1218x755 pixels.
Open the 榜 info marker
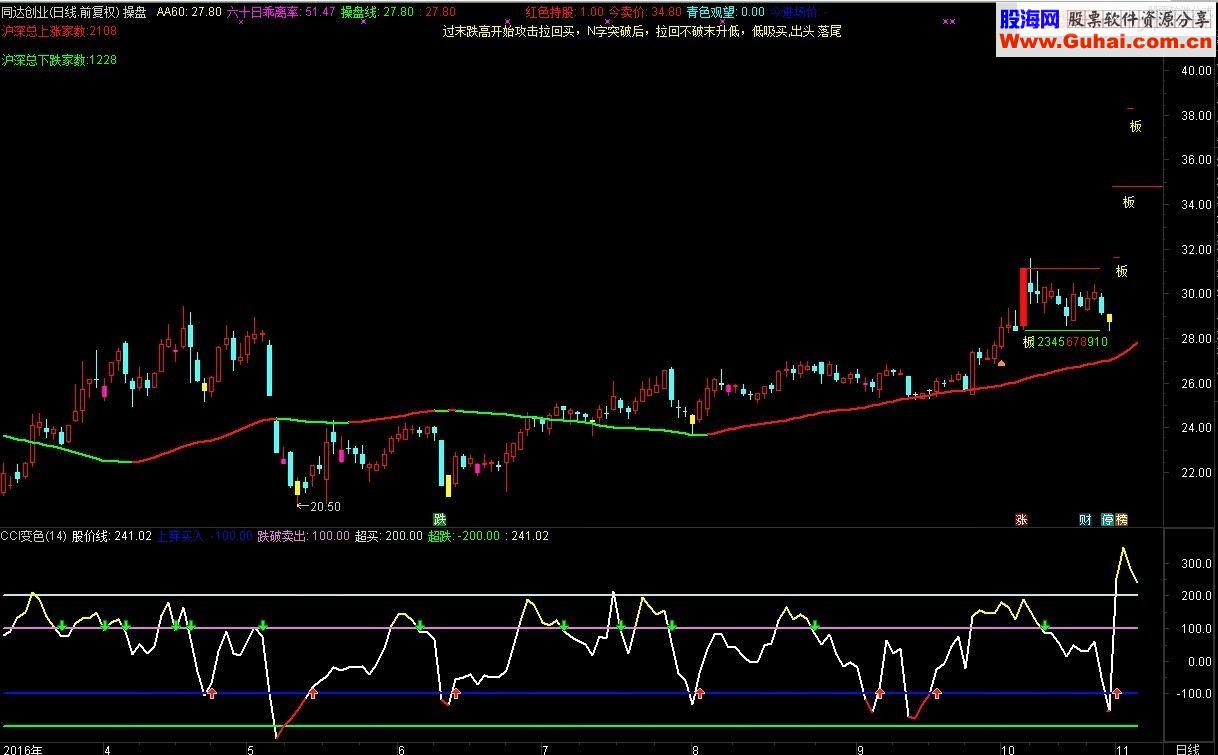(1121, 519)
